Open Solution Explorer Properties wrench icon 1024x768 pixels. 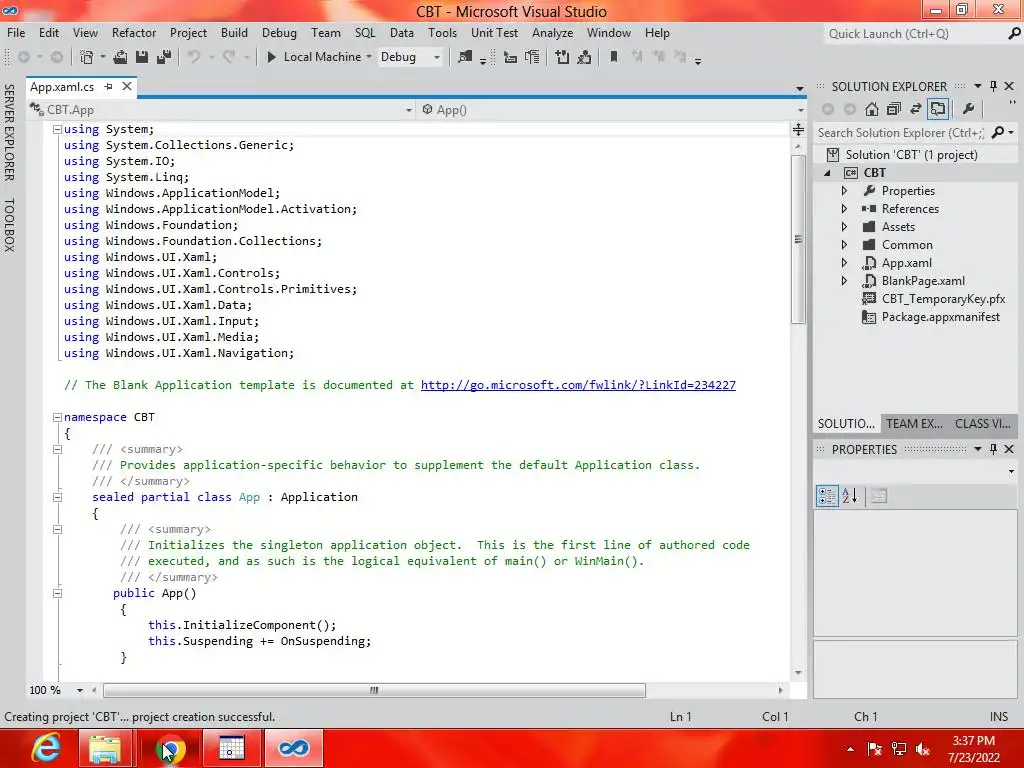968,109
